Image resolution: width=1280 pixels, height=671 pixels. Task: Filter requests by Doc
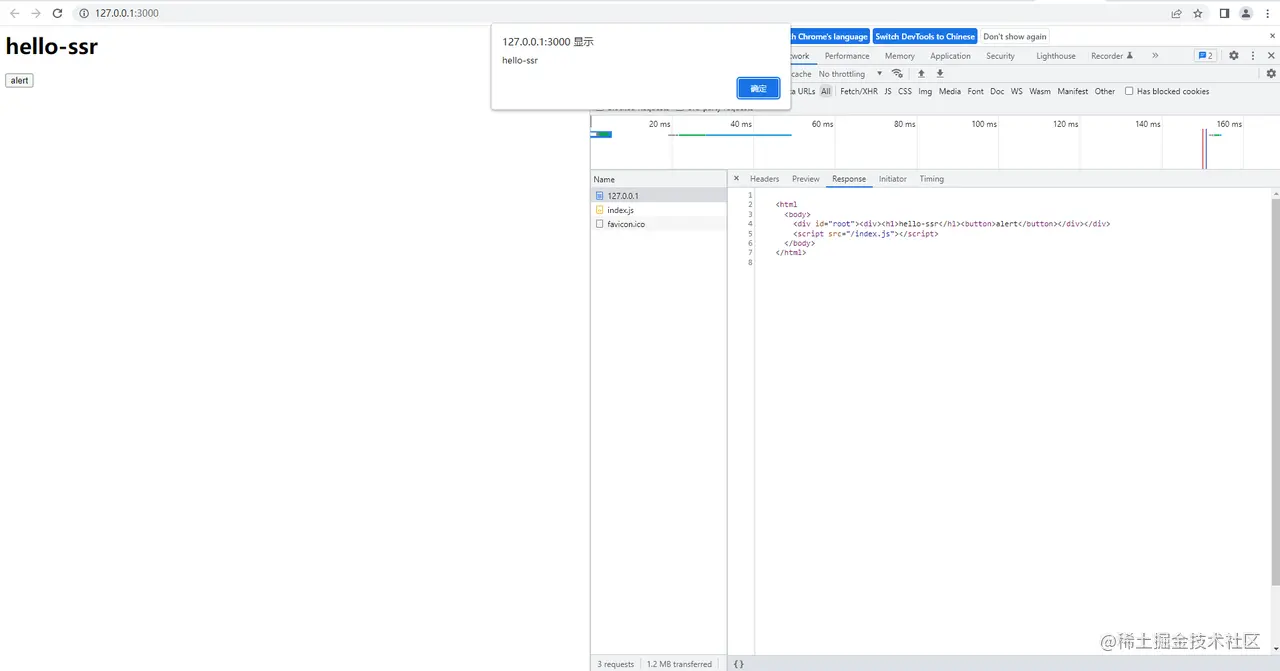pos(997,91)
